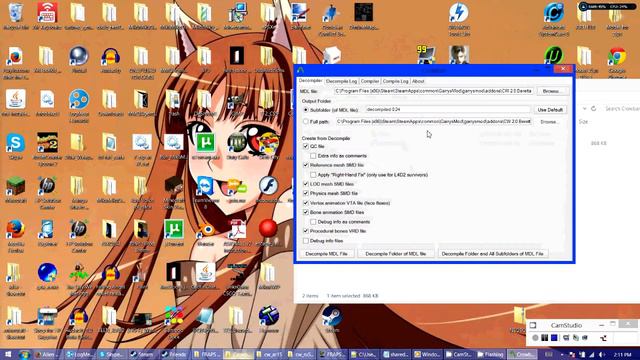Viewport: 640px width, 360px height.
Task: Switch to the About tab
Action: tap(418, 81)
